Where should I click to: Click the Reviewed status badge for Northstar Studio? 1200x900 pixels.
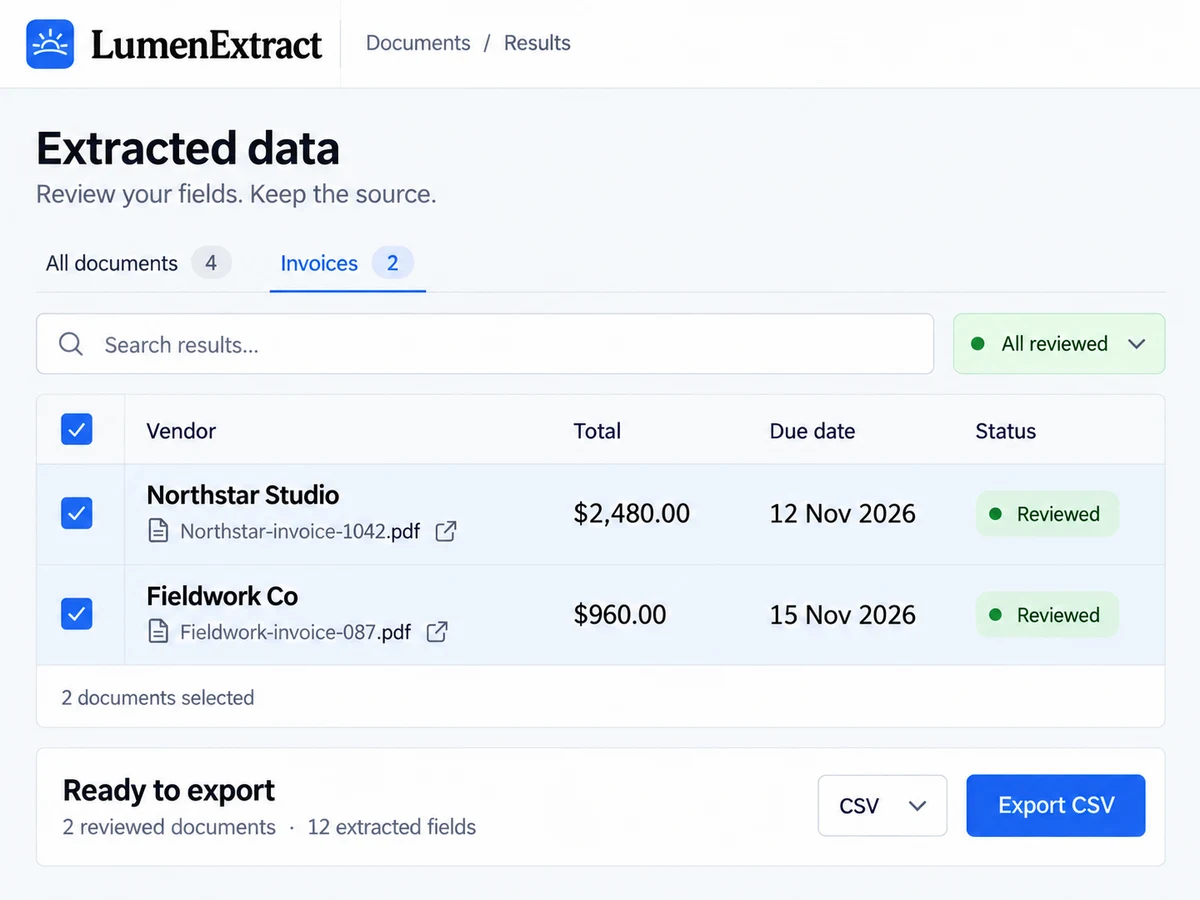click(x=1047, y=514)
